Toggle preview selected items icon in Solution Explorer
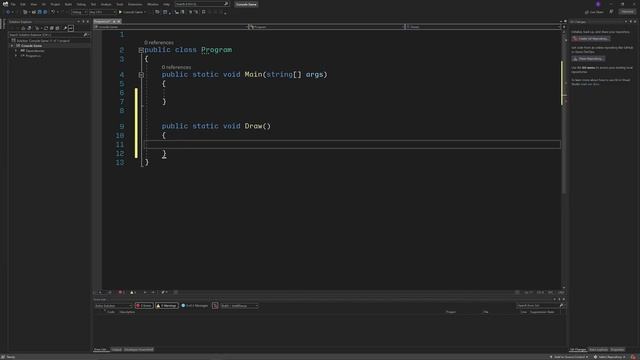The width and height of the screenshot is (640, 360). pyautogui.click(x=71, y=28)
